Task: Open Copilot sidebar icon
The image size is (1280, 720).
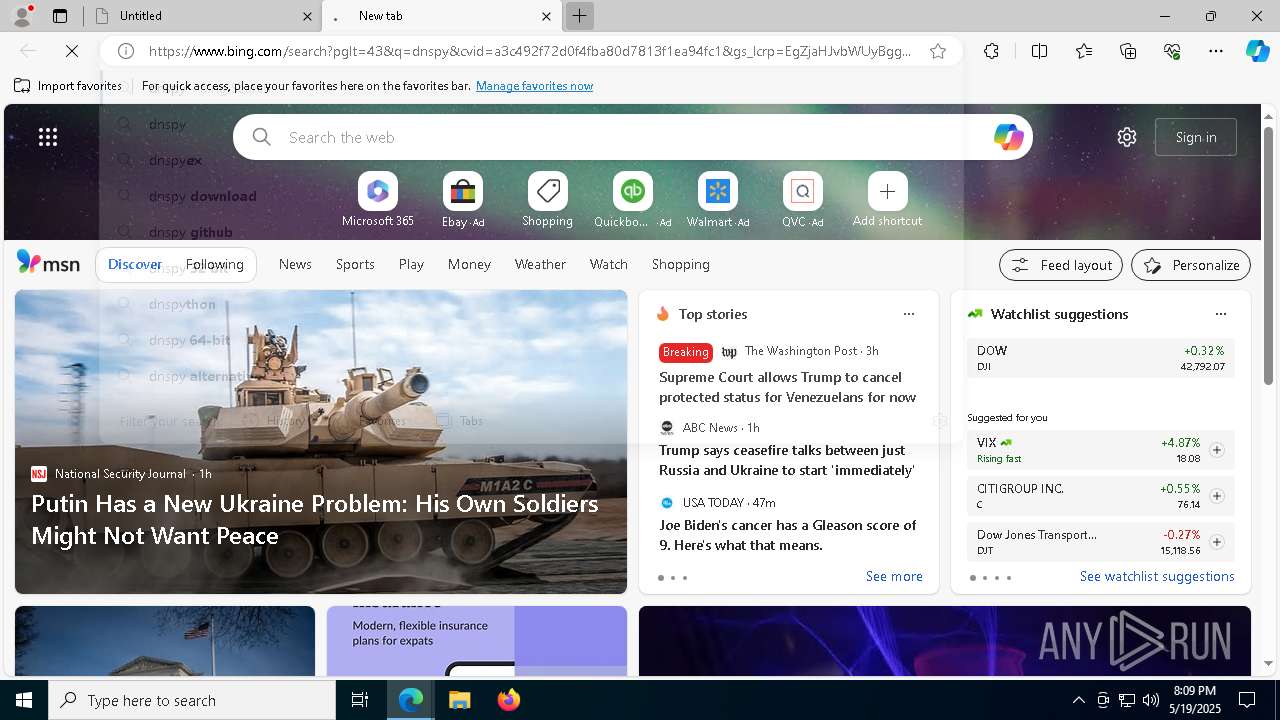Action: coord(1257,51)
